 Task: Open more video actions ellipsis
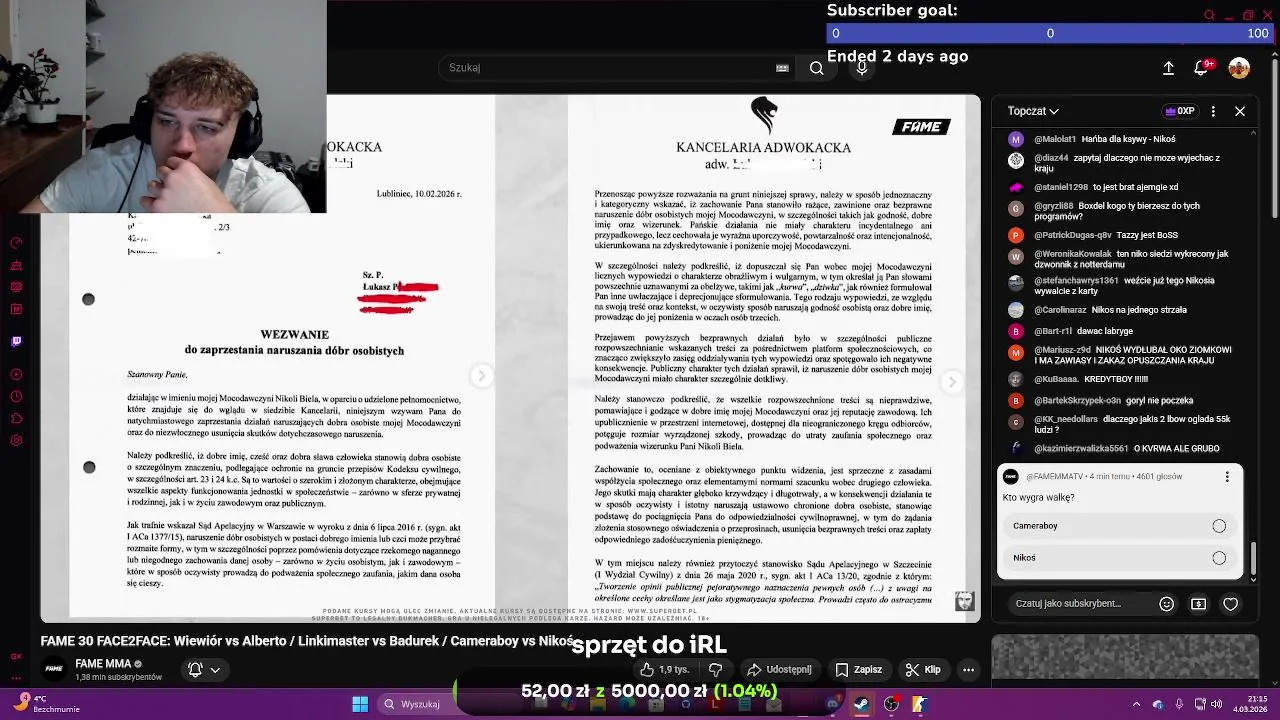[968, 669]
